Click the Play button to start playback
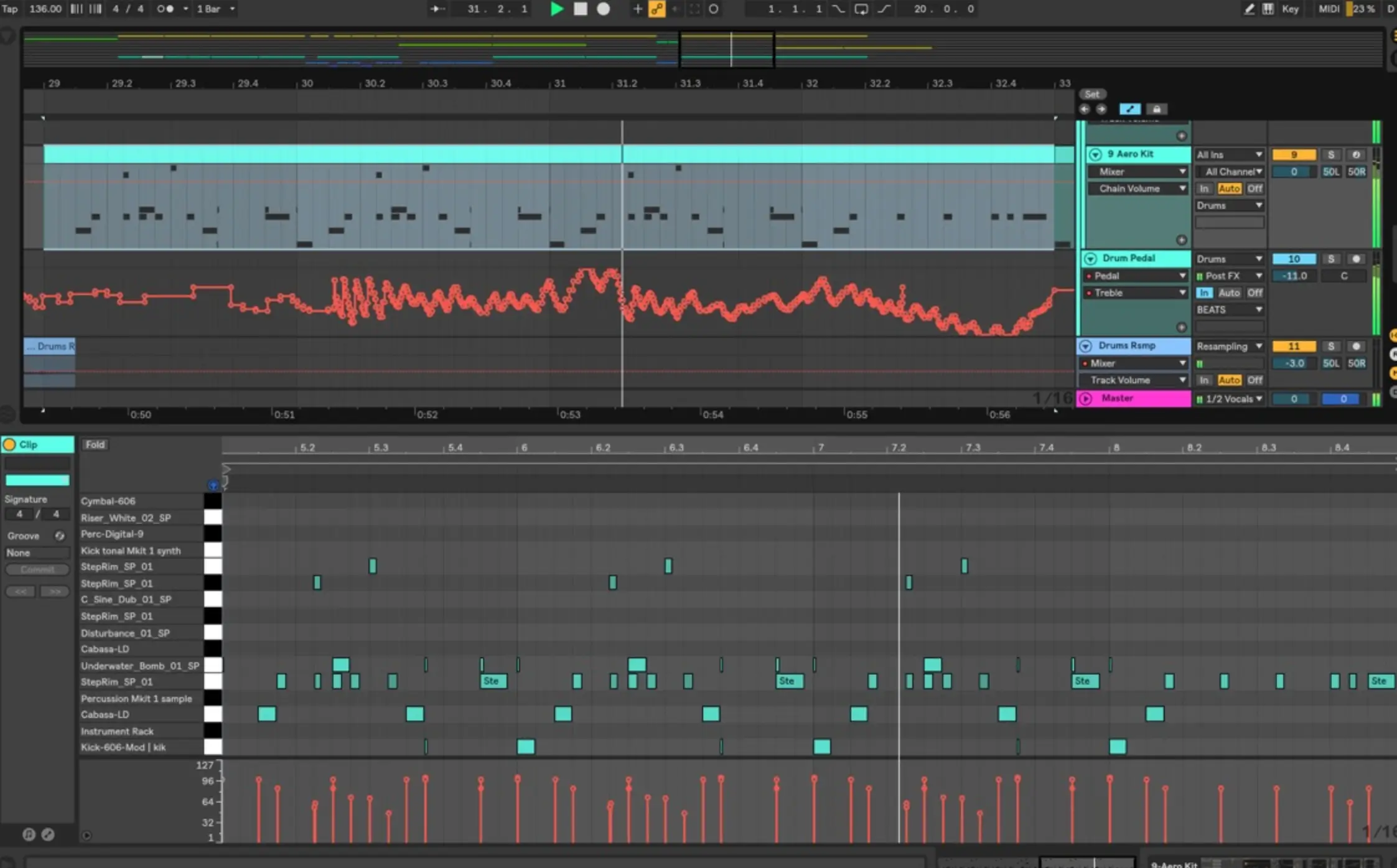Viewport: 1397px width, 868px height. pos(558,9)
